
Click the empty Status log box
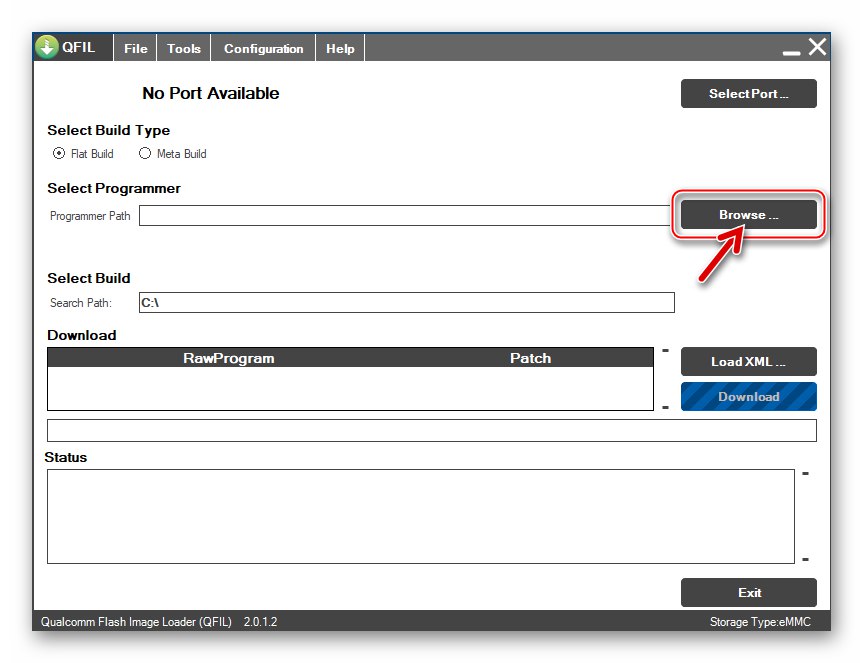click(421, 516)
